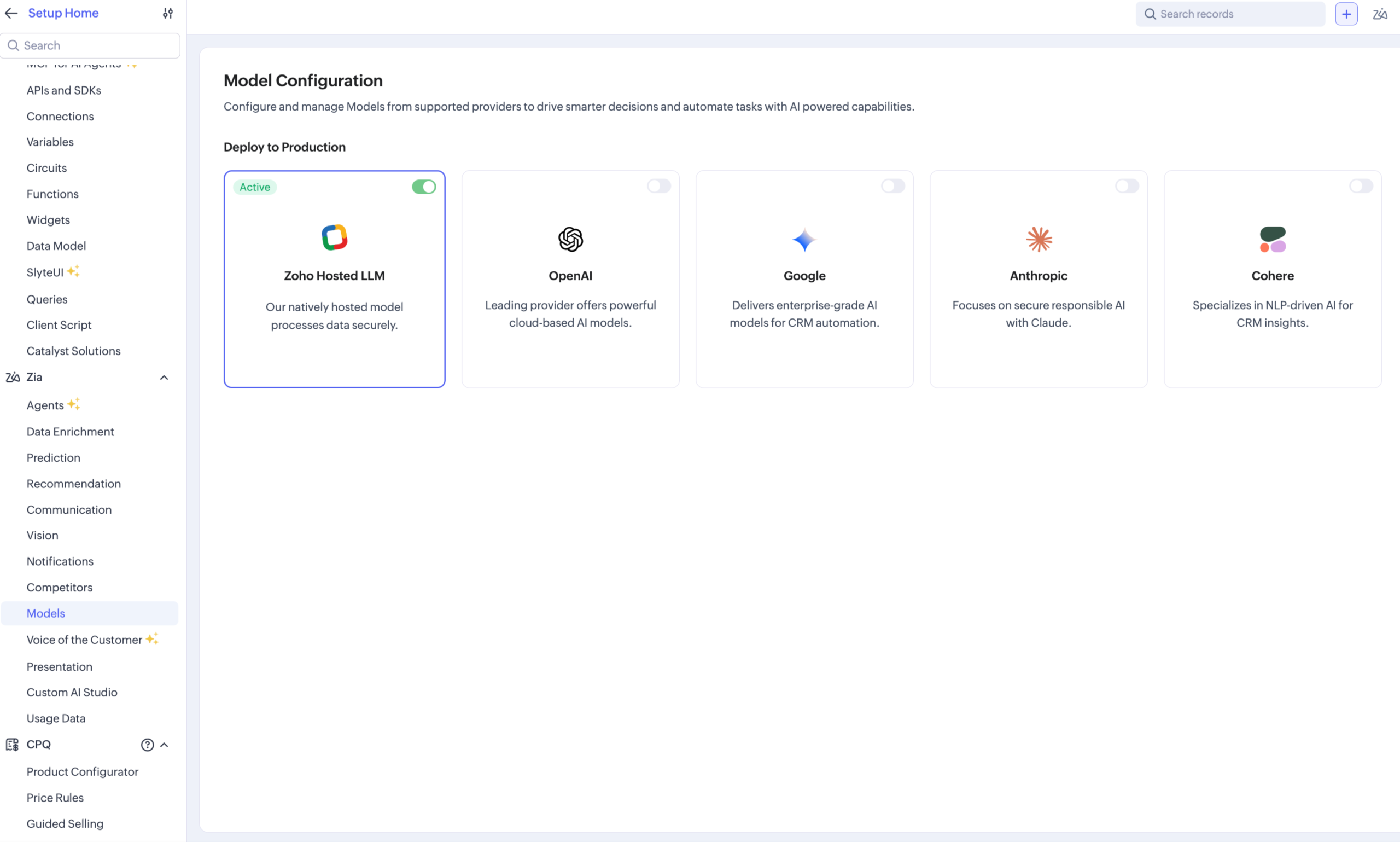
Task: Open Prediction under Zia
Action: coord(53,457)
